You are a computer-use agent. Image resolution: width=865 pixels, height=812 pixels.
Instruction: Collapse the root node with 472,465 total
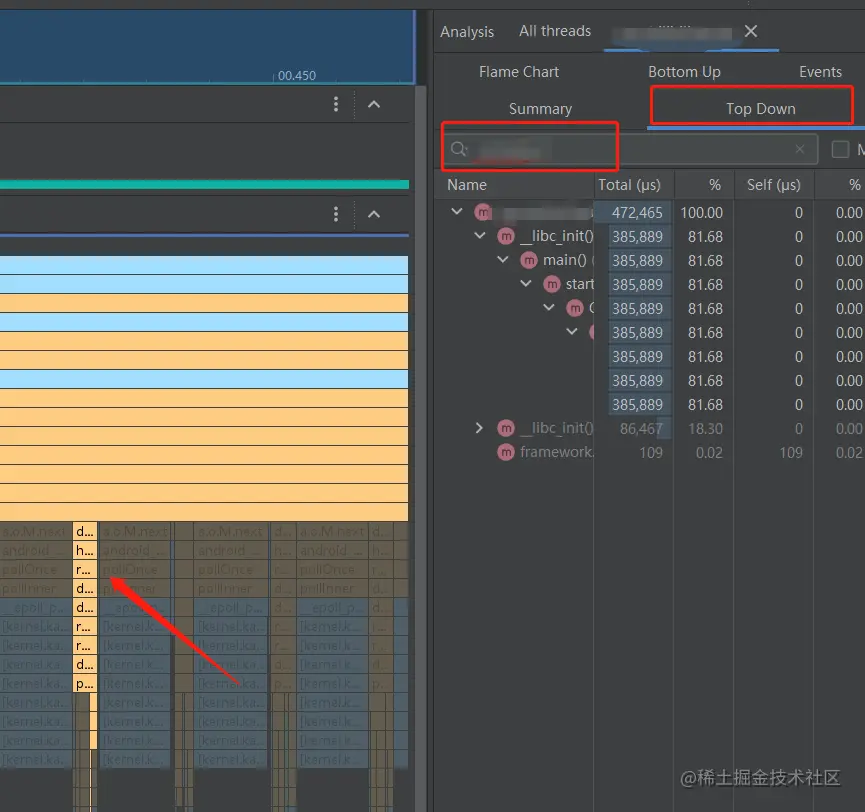[x=457, y=211]
